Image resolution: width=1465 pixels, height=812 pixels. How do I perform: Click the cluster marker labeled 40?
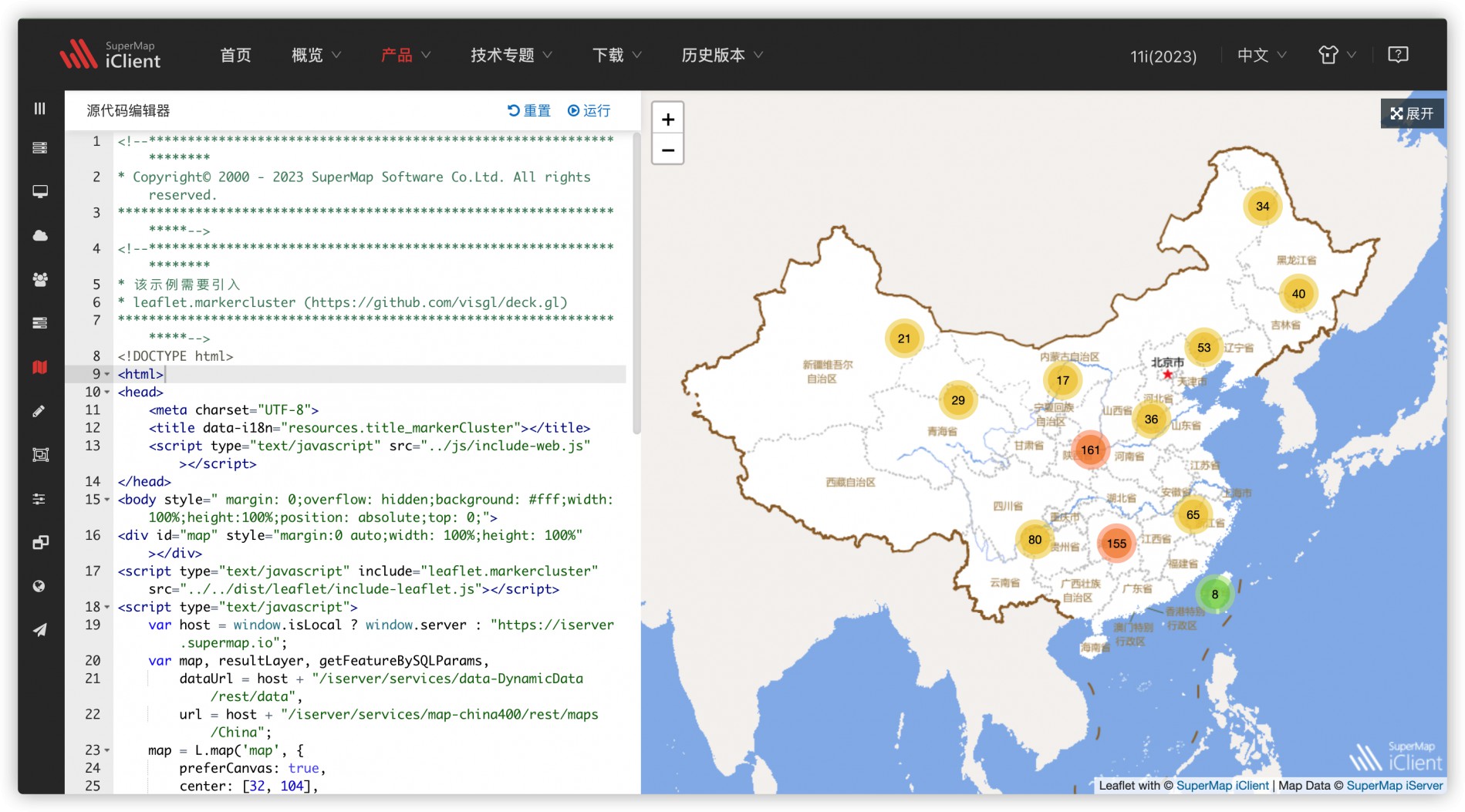[1298, 294]
